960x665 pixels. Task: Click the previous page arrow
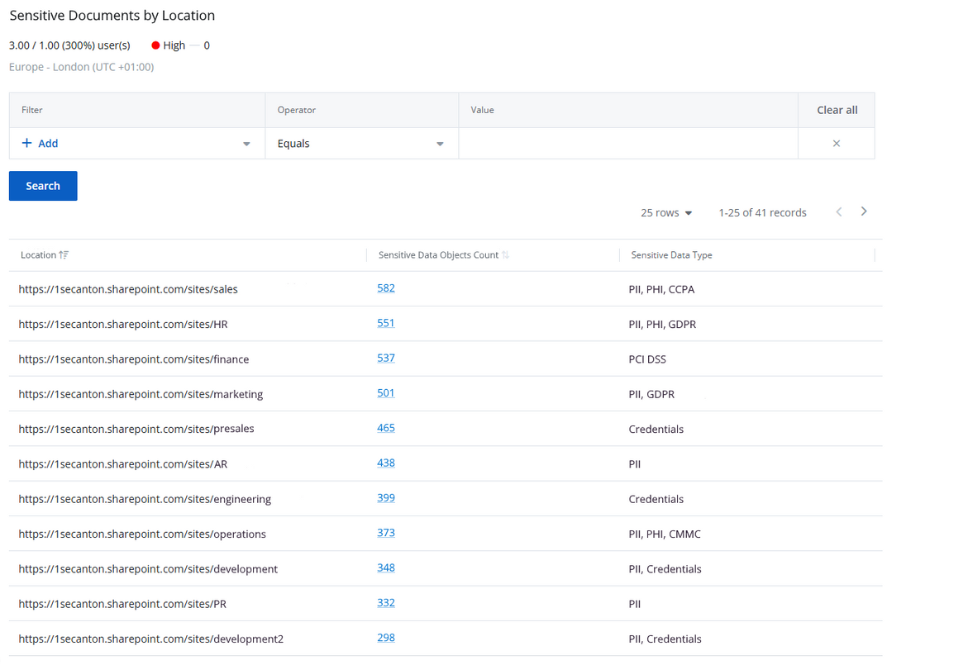[839, 212]
